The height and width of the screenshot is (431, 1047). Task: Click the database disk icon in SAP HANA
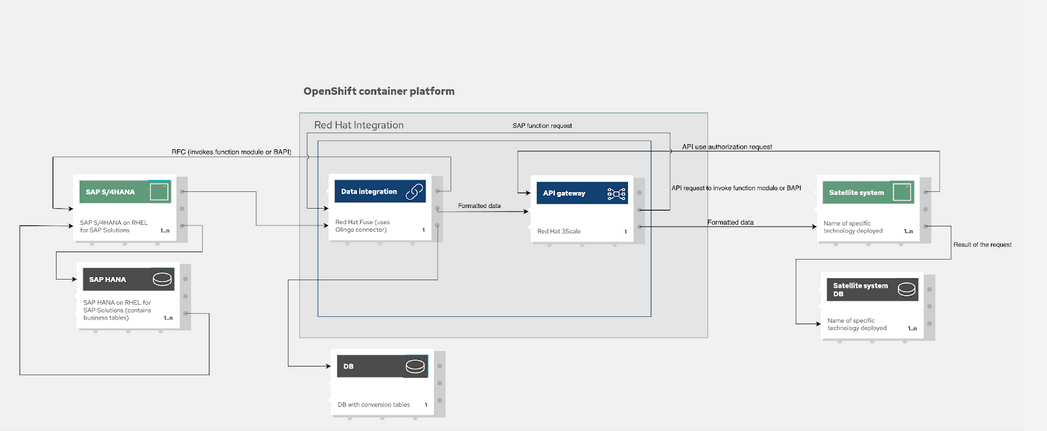click(x=162, y=279)
